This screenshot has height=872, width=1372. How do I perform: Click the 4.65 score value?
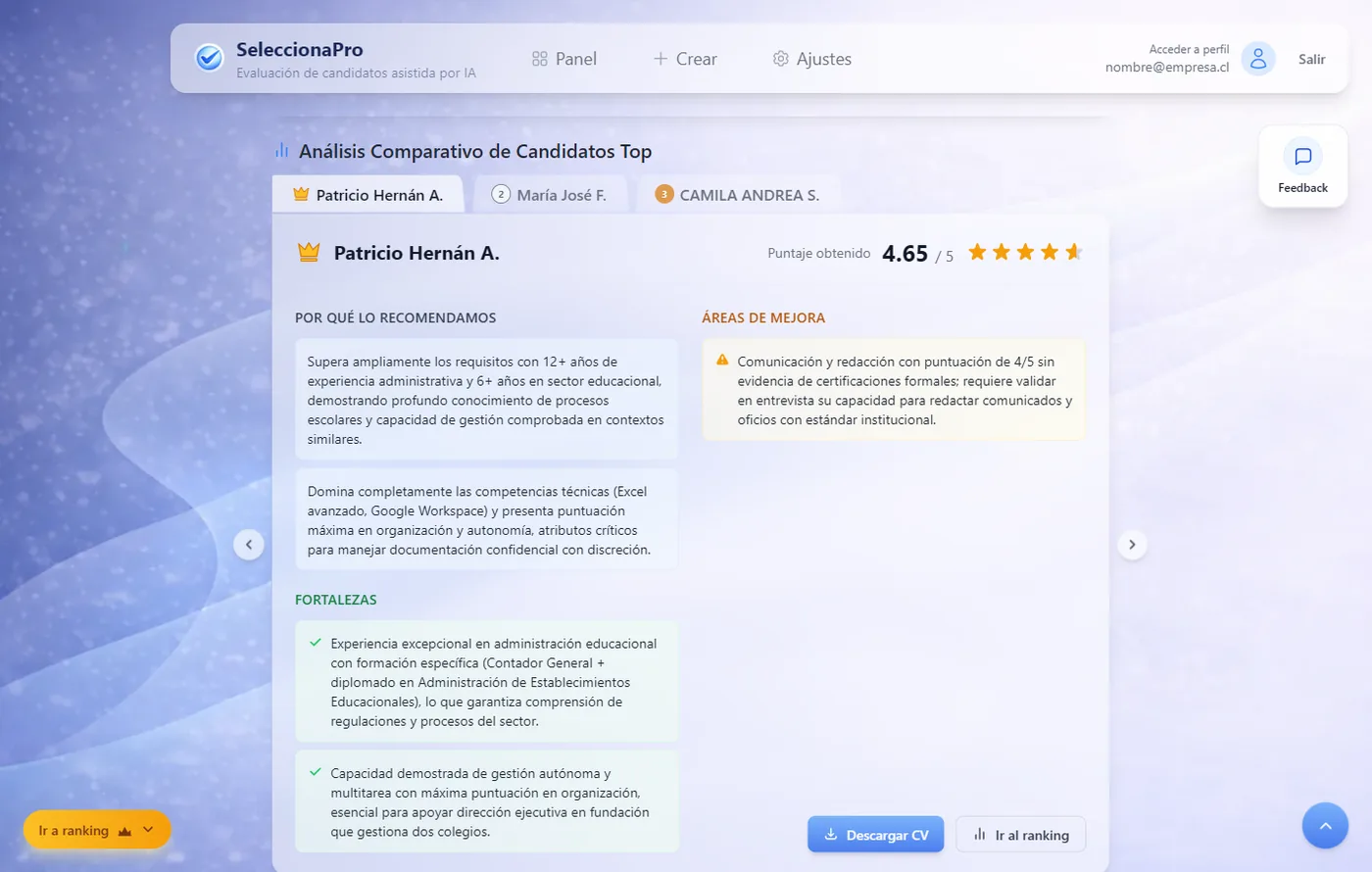coord(905,254)
